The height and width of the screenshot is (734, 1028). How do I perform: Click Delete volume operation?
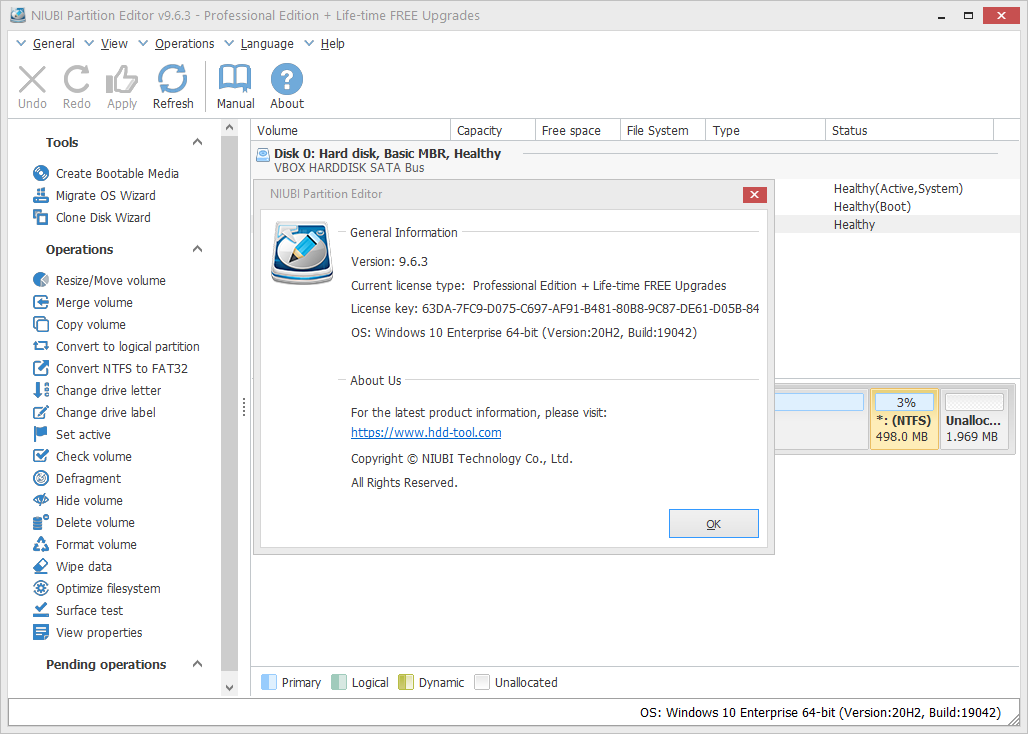(83, 522)
